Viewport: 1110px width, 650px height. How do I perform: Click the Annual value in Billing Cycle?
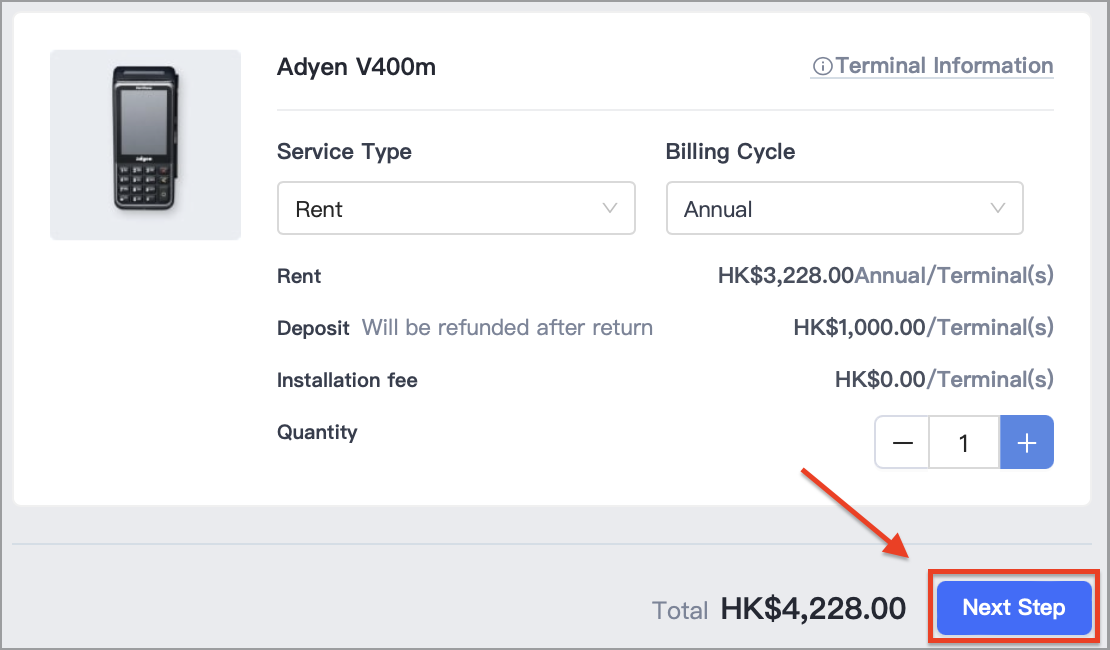pyautogui.click(x=718, y=210)
